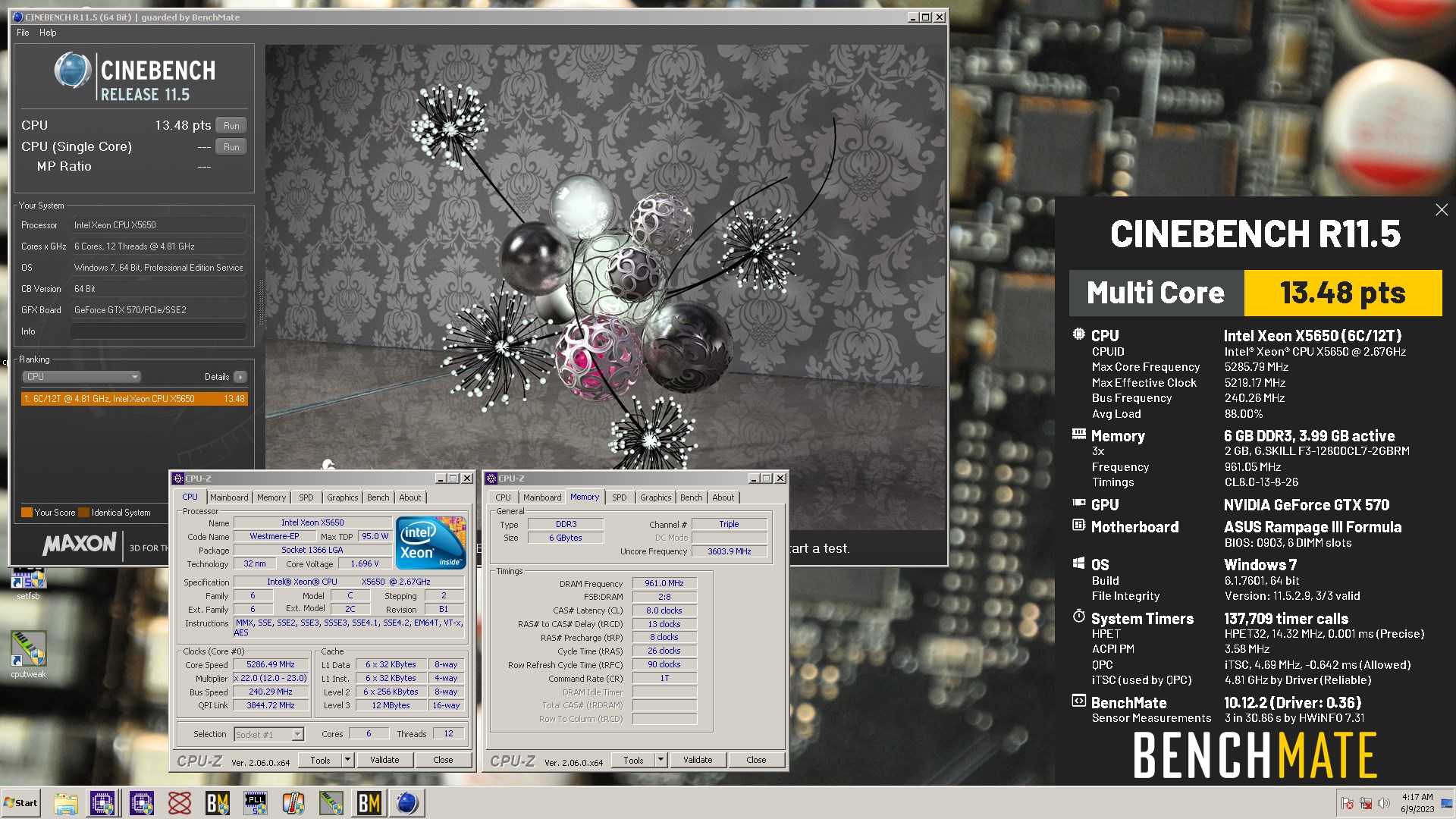Click the Intel Xeon inside logo in CPU-Z
Image resolution: width=1456 pixels, height=819 pixels.
click(431, 542)
